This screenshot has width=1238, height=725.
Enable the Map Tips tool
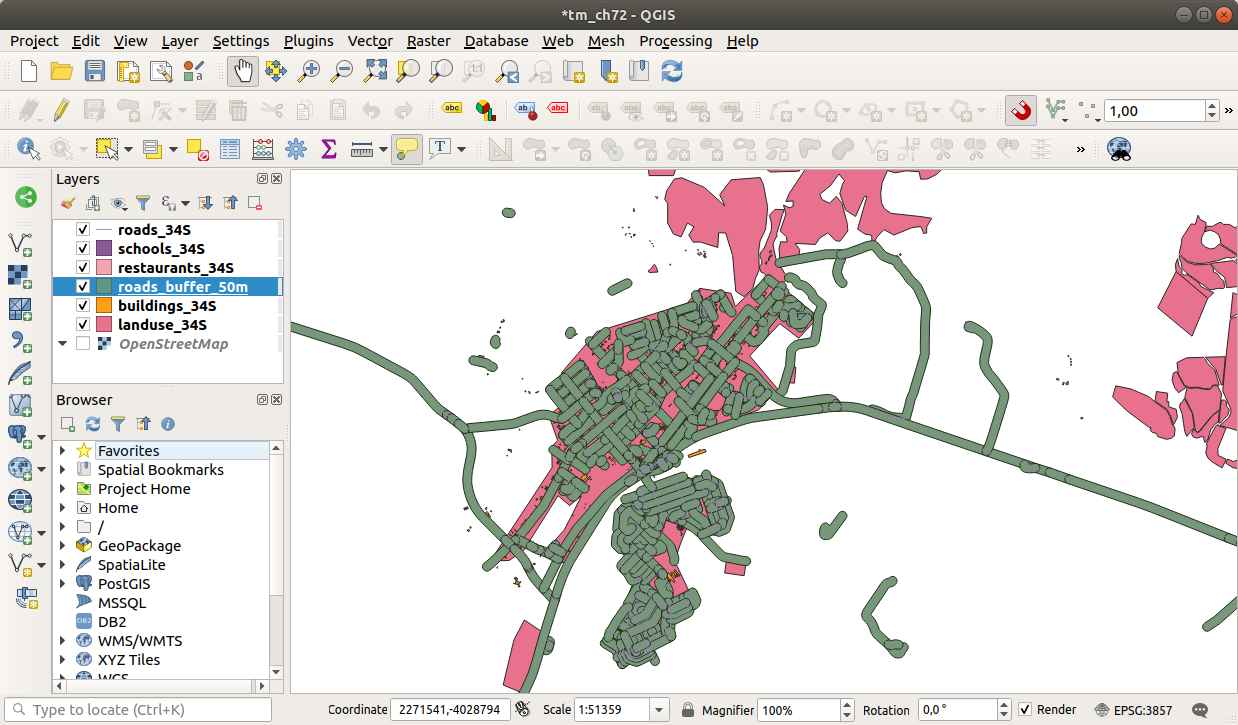pos(406,149)
